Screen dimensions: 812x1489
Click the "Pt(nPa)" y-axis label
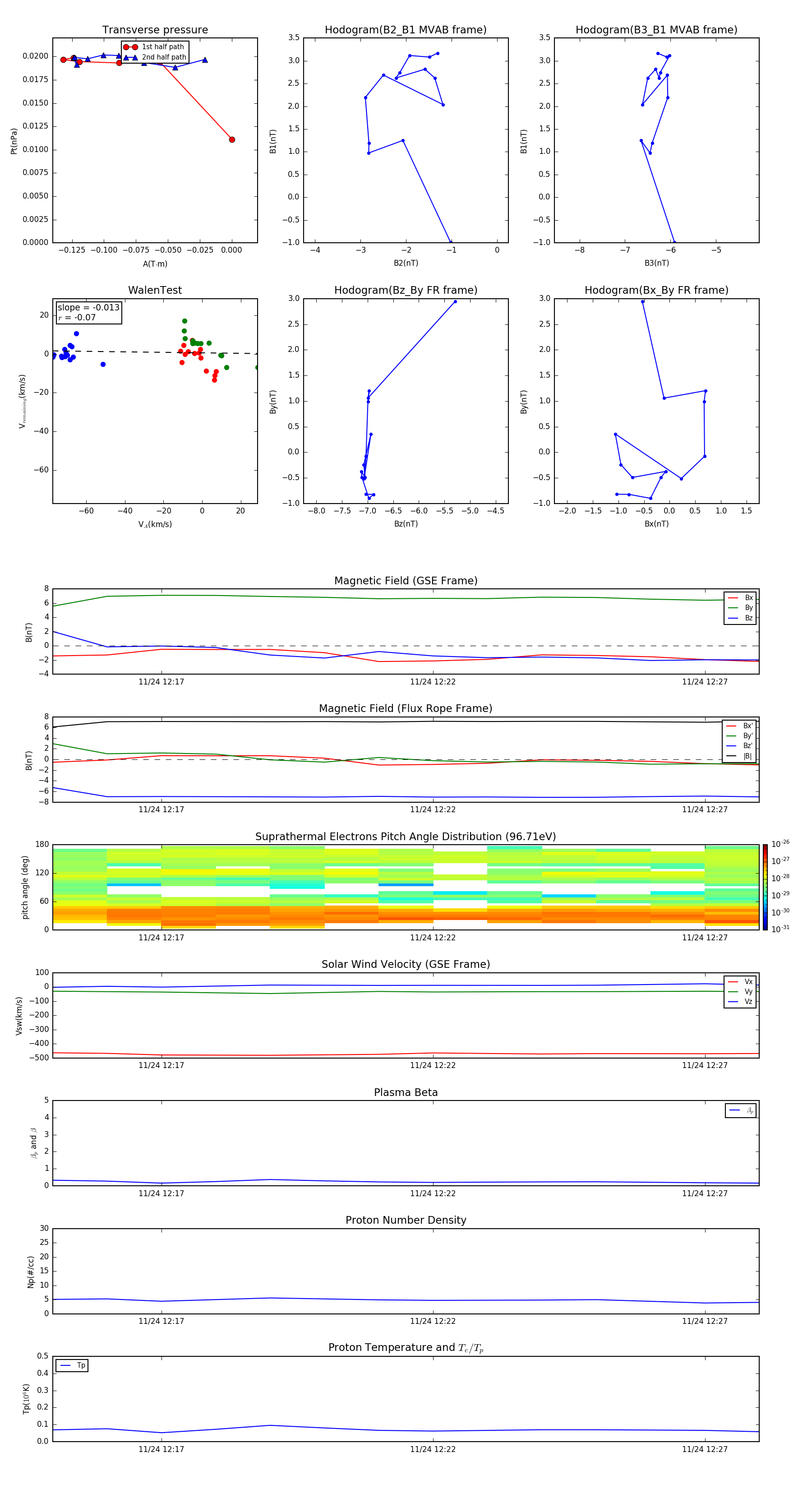point(14,140)
